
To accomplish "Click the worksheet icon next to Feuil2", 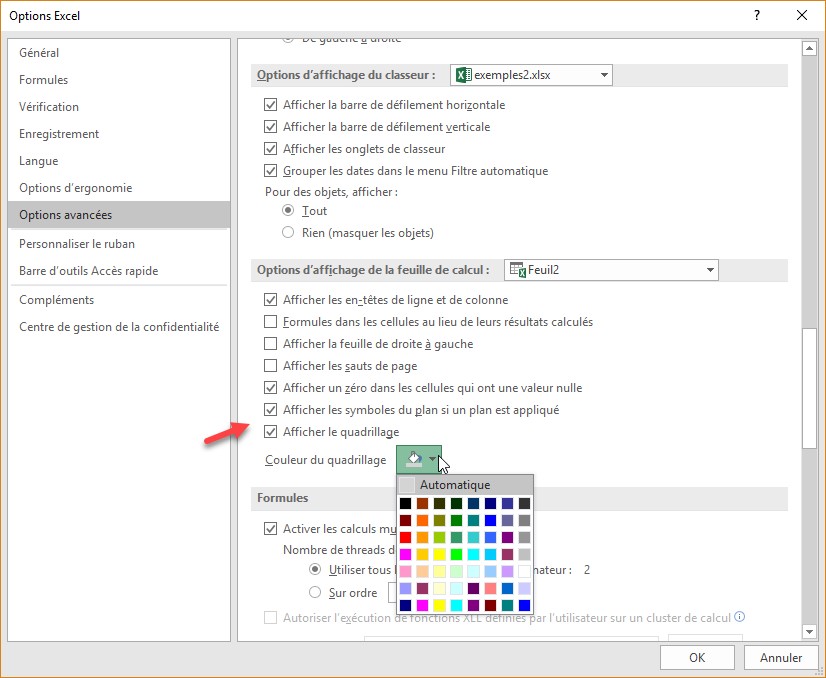I will (x=518, y=269).
